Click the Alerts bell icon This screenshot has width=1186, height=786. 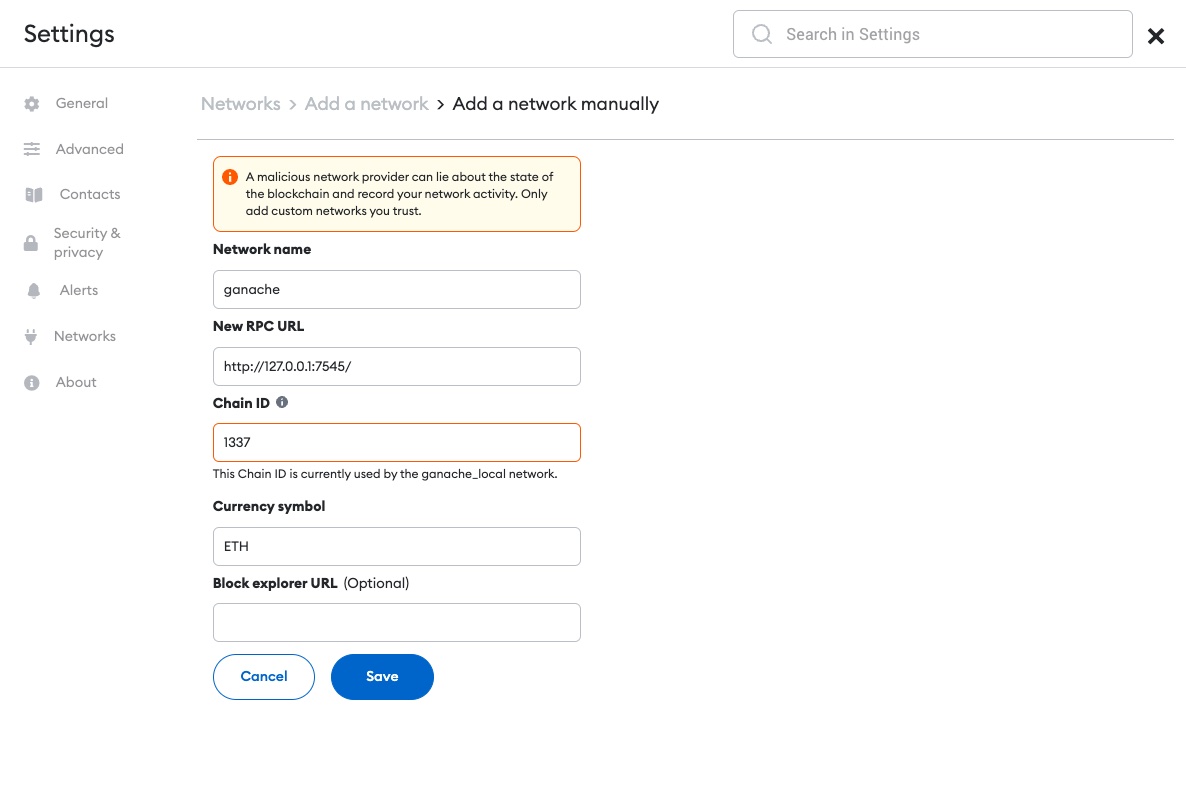point(34,291)
